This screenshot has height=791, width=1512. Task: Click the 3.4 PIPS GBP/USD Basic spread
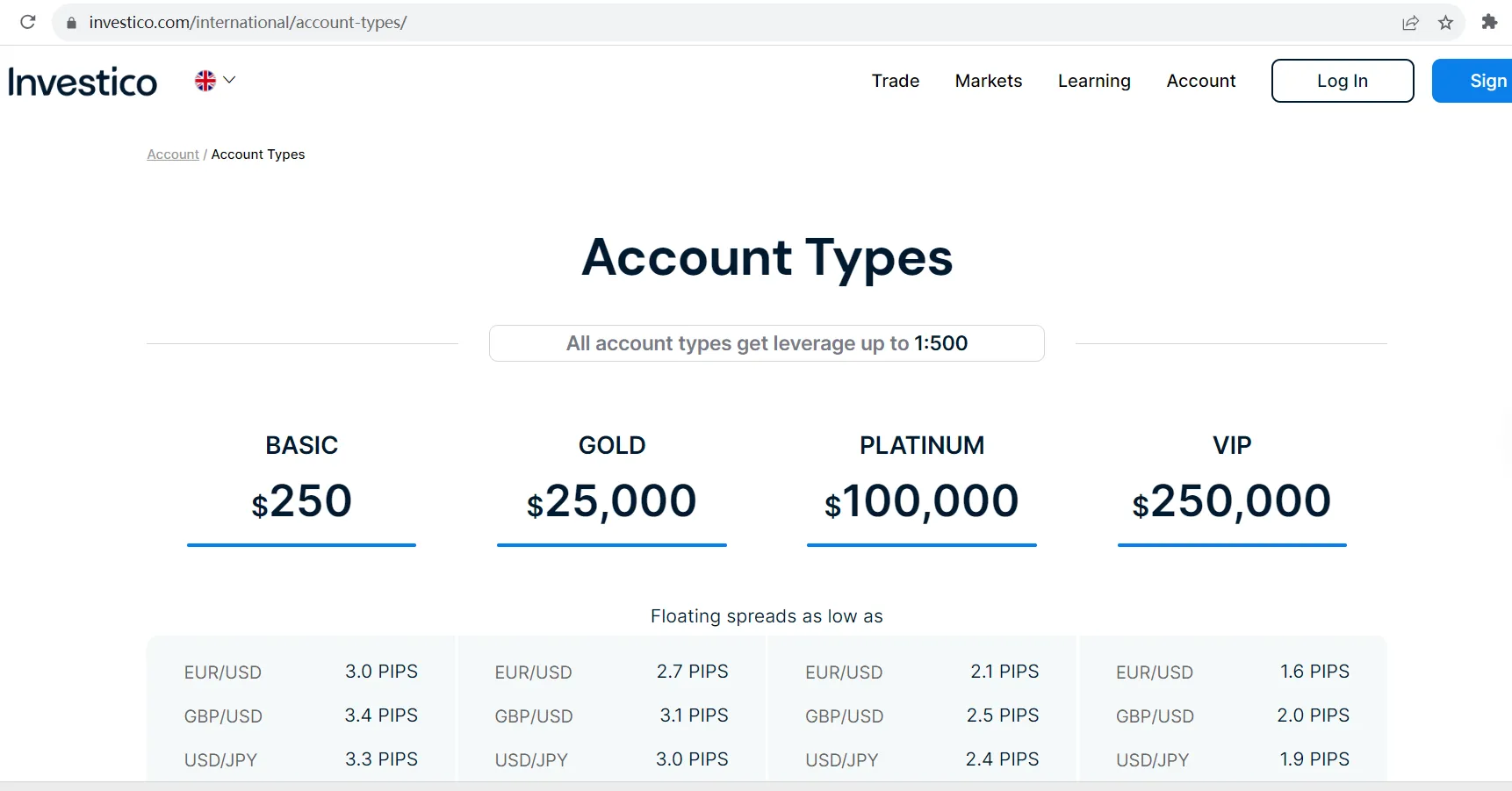[381, 715]
